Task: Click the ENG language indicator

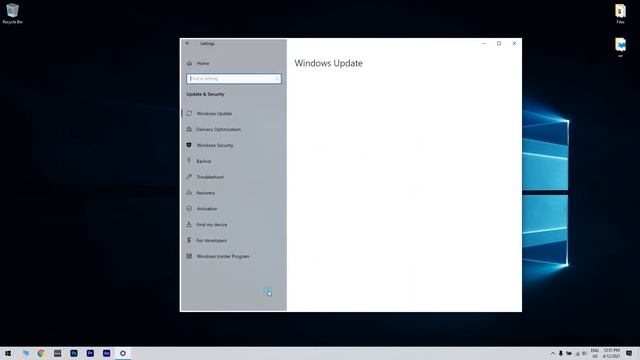Action: pos(595,353)
